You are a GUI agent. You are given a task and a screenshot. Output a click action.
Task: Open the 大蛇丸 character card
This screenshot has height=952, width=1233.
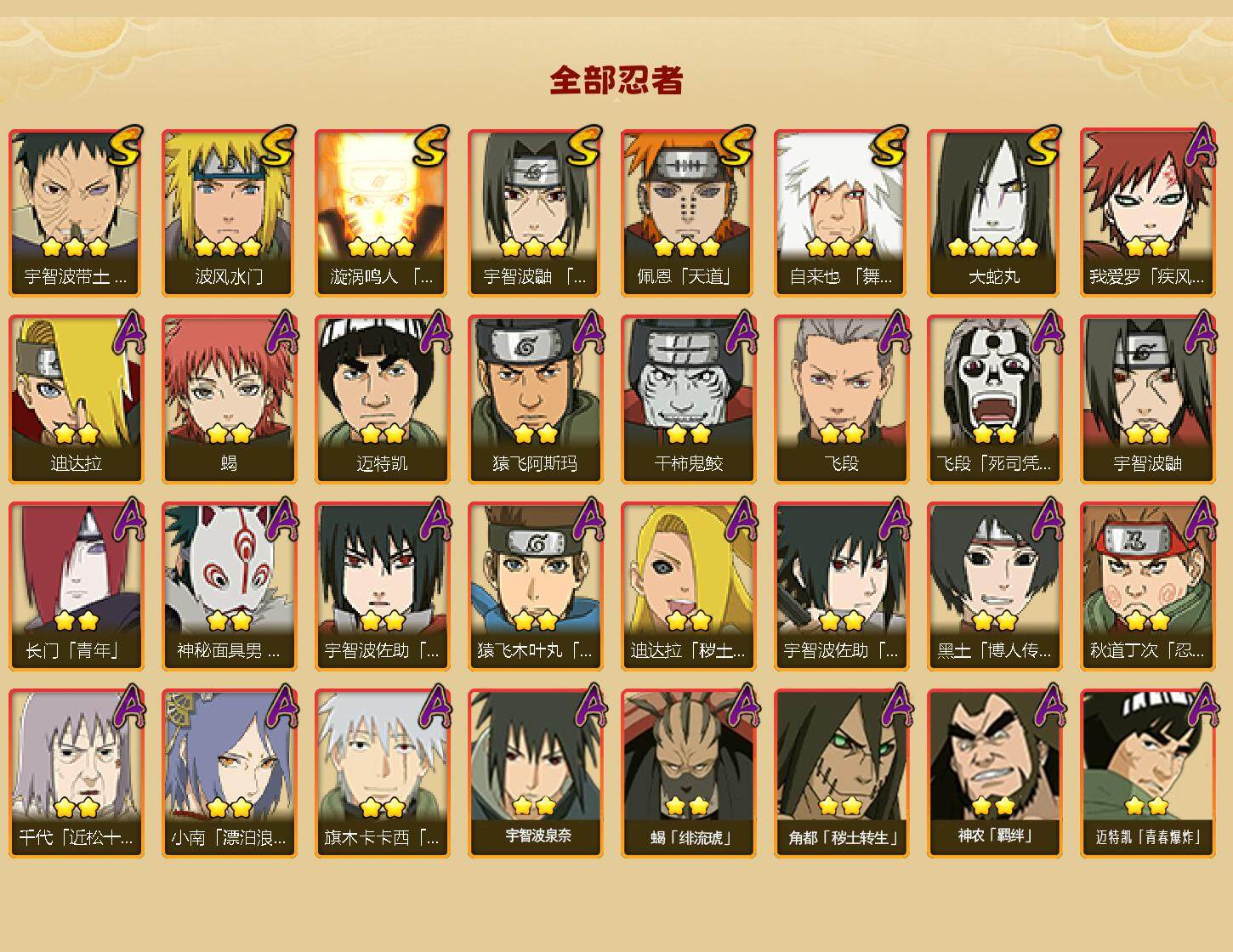click(994, 212)
